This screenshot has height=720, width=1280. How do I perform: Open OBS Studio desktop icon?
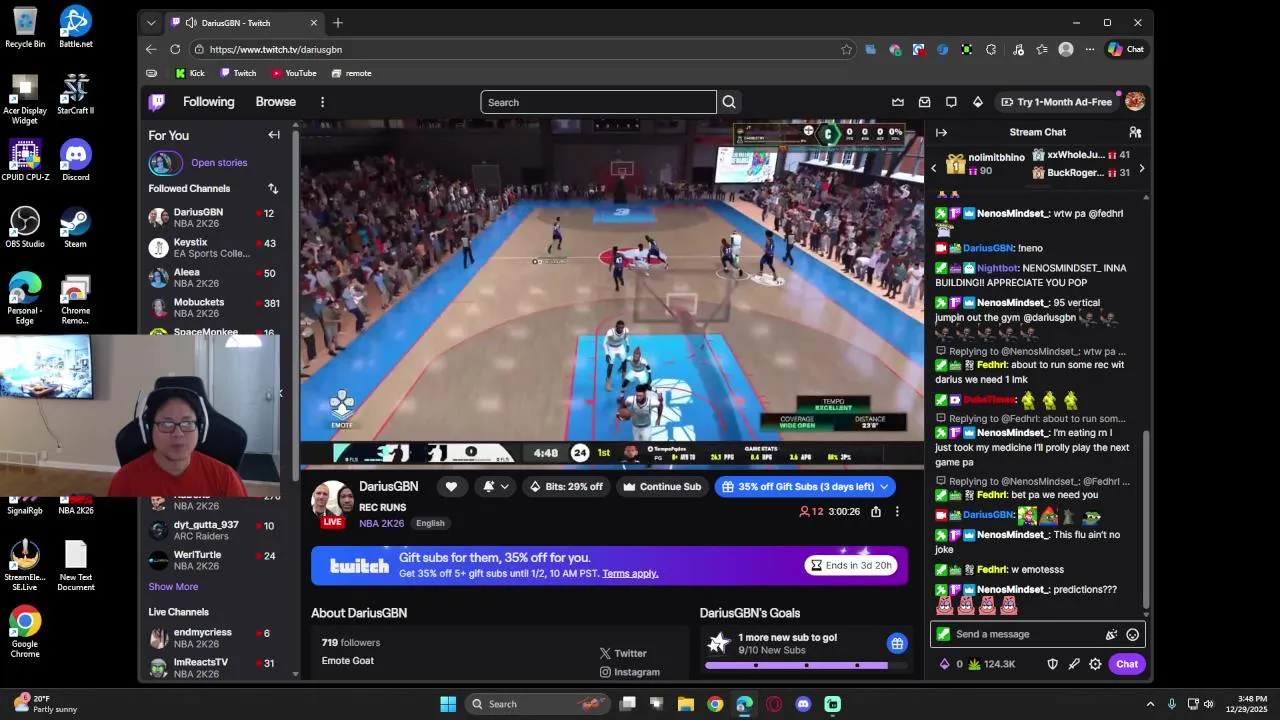(x=25, y=227)
